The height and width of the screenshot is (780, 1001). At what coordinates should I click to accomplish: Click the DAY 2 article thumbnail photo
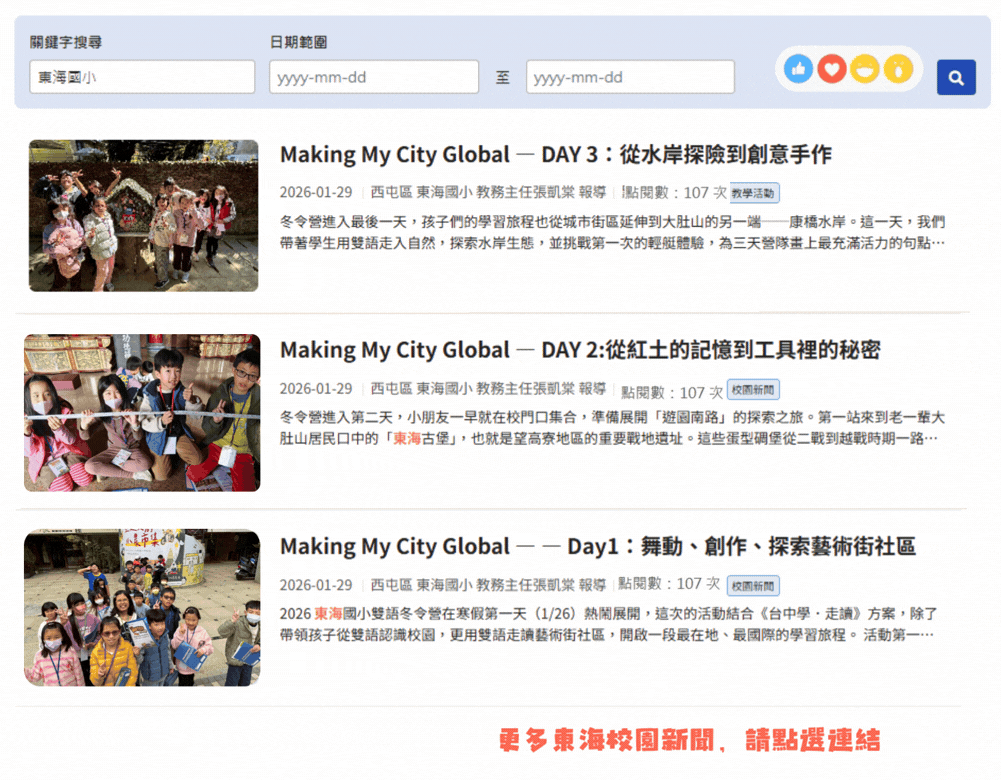[142, 412]
